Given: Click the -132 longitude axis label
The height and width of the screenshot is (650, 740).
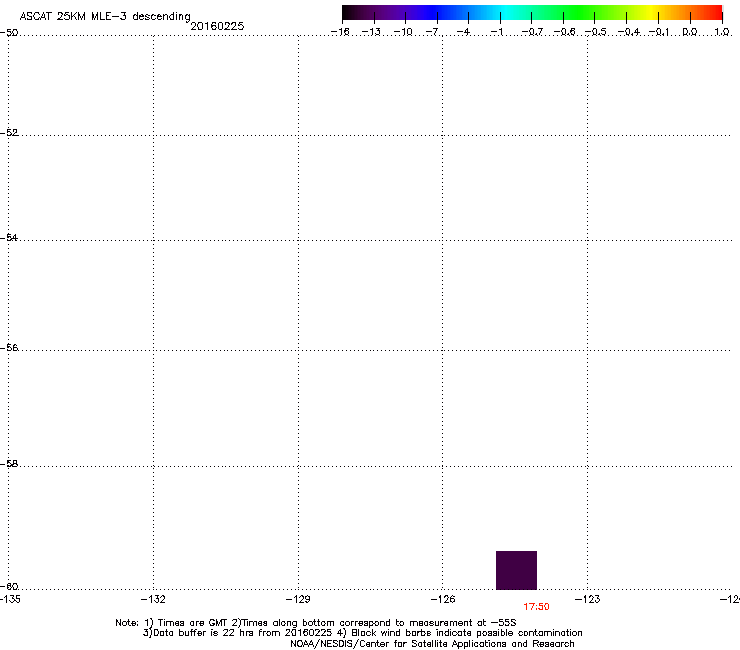Looking at the screenshot, I should click(x=153, y=599).
